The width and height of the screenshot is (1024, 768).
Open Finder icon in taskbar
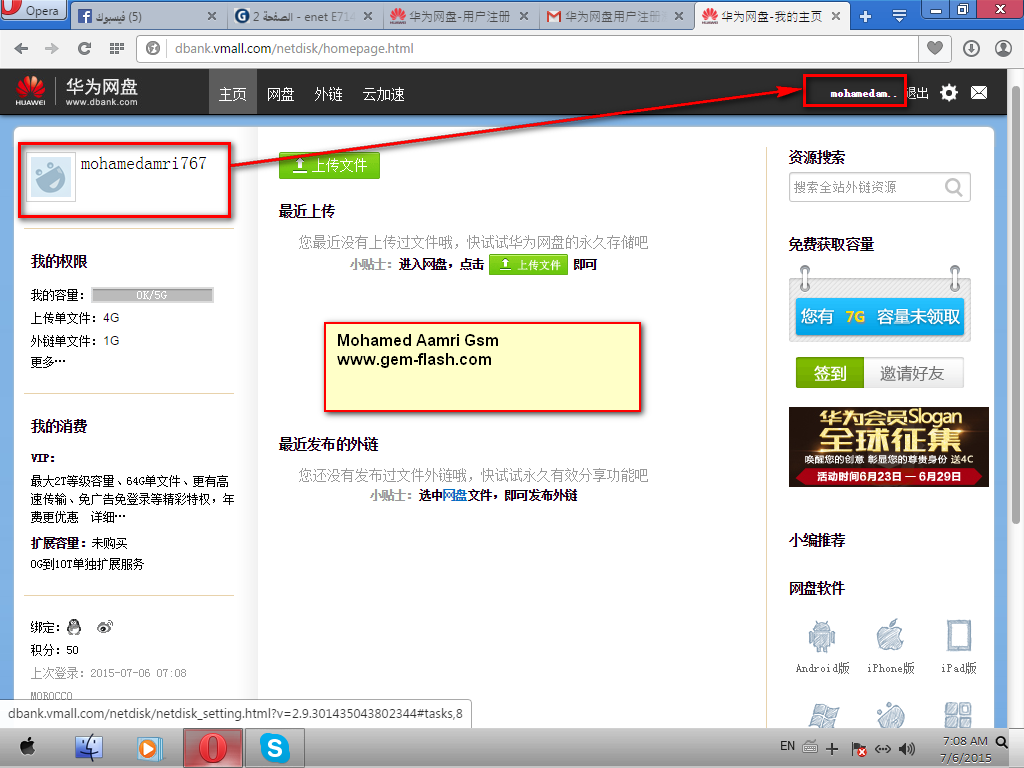click(x=89, y=748)
